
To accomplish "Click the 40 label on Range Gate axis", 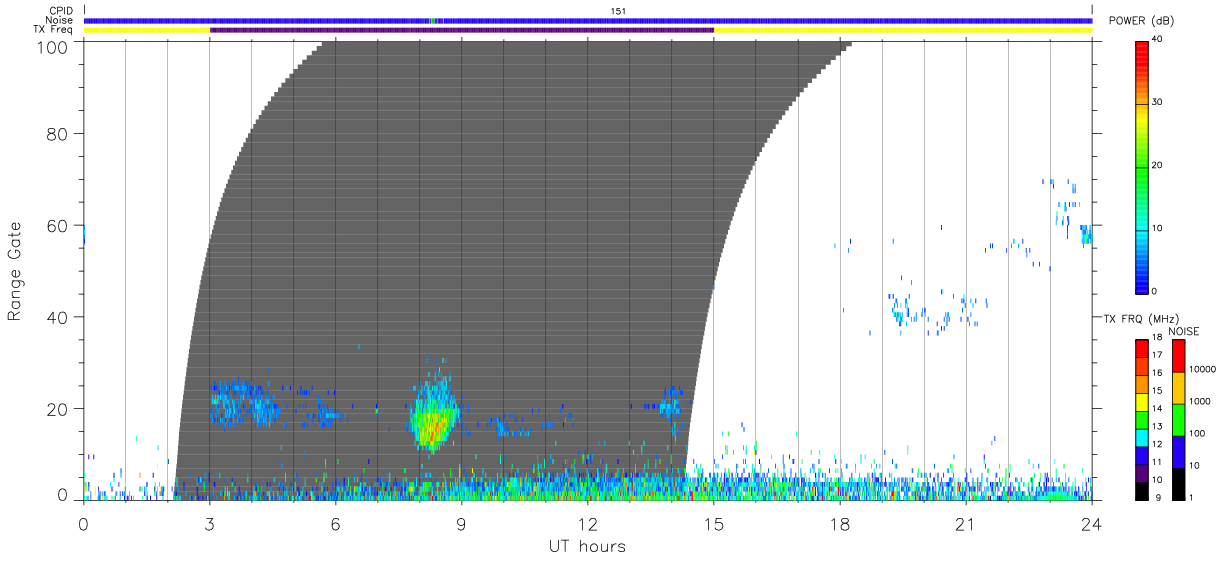I will 57,317.
